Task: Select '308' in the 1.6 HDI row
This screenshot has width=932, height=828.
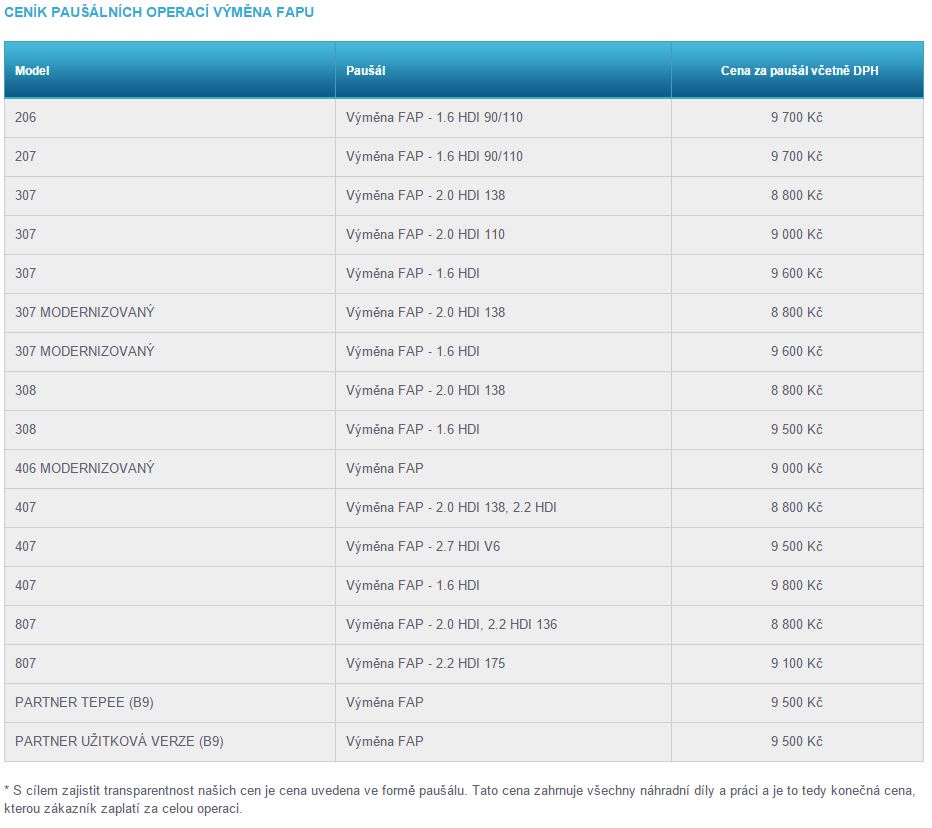Action: pos(26,430)
